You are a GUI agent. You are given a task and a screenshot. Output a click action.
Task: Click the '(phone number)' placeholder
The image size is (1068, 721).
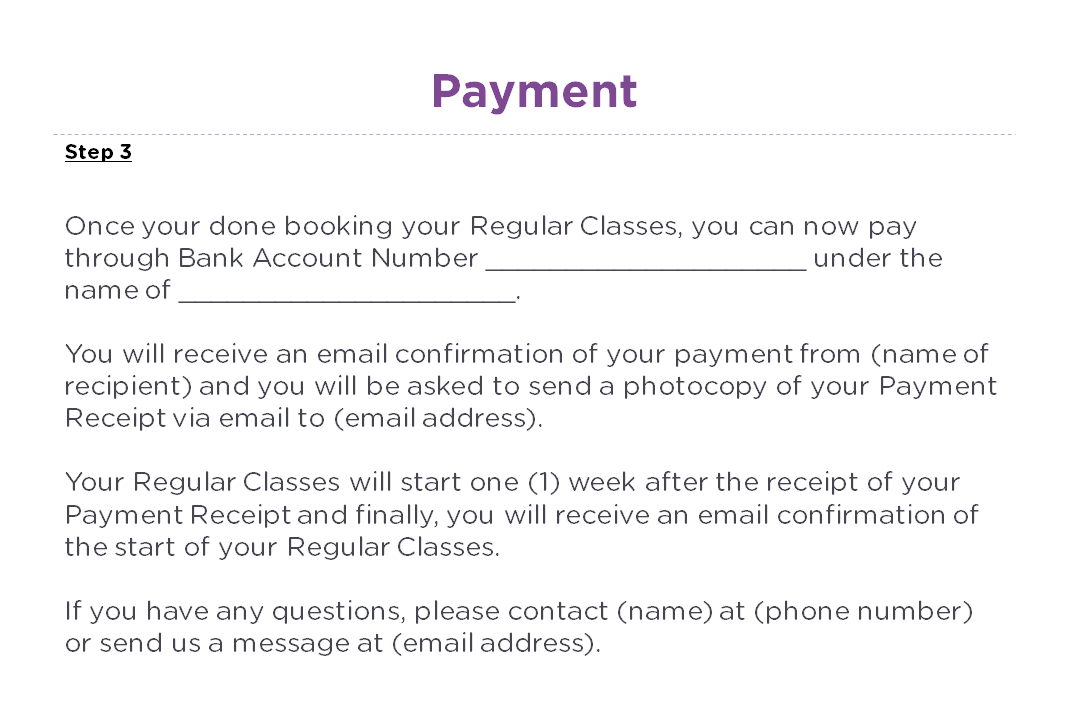863,611
